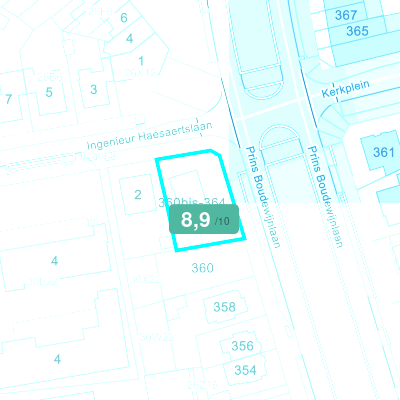Screen dimensions: 400x400
Task: Select the 360bis-364 parcel label
Action: pos(192,202)
